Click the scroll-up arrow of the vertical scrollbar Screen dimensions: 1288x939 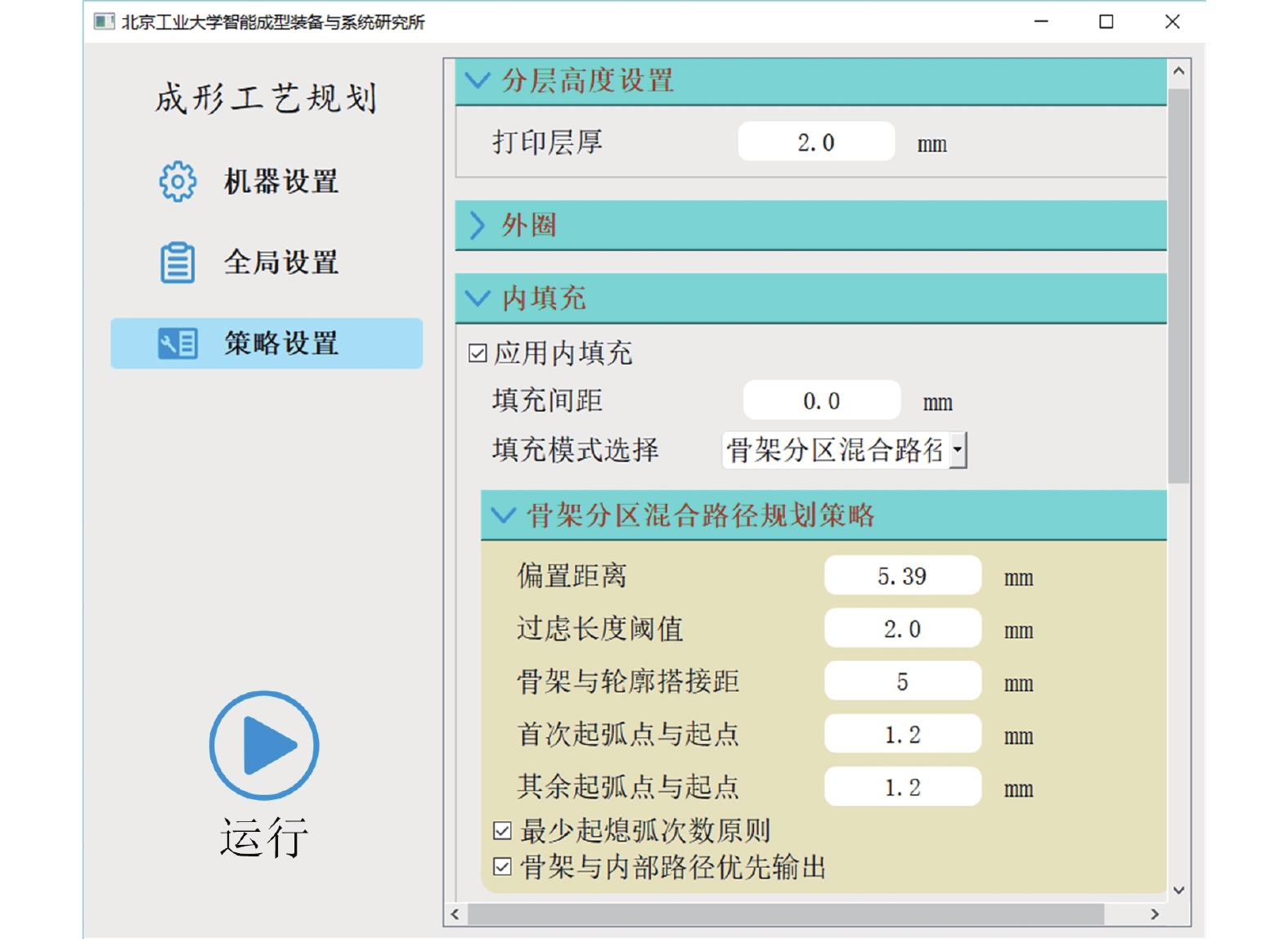pyautogui.click(x=1178, y=71)
